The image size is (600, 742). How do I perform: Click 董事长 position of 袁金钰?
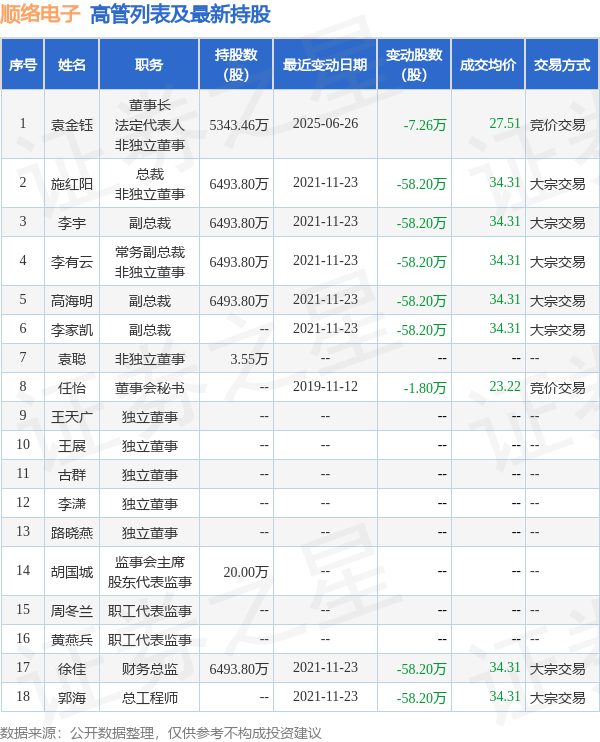(x=150, y=105)
